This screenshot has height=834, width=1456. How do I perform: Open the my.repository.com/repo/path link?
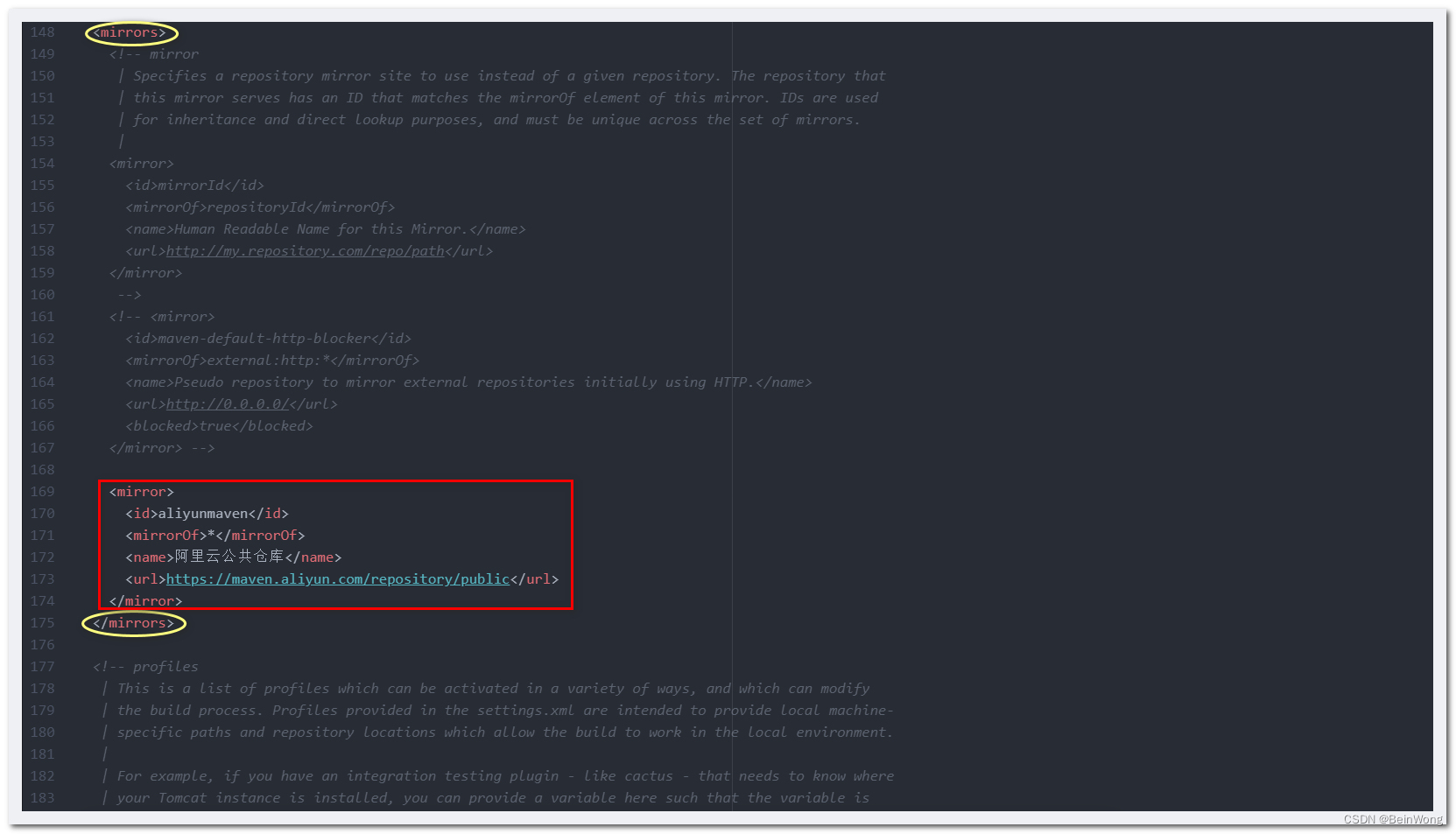[305, 251]
